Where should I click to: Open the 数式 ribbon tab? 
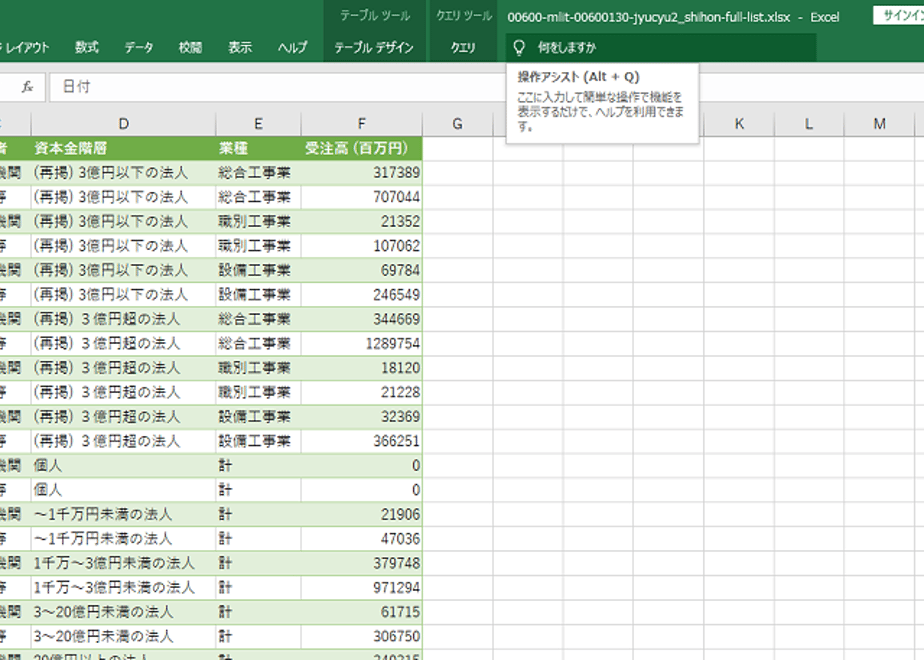[87, 47]
